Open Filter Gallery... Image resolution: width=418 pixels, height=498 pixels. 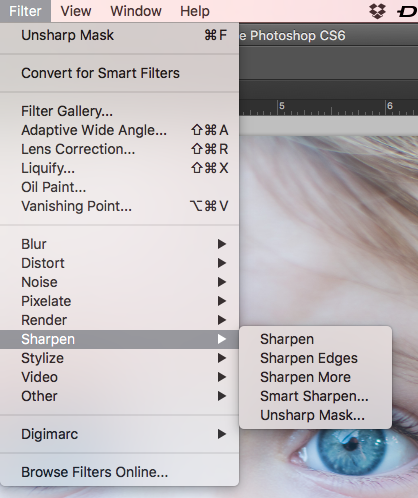tap(119, 111)
